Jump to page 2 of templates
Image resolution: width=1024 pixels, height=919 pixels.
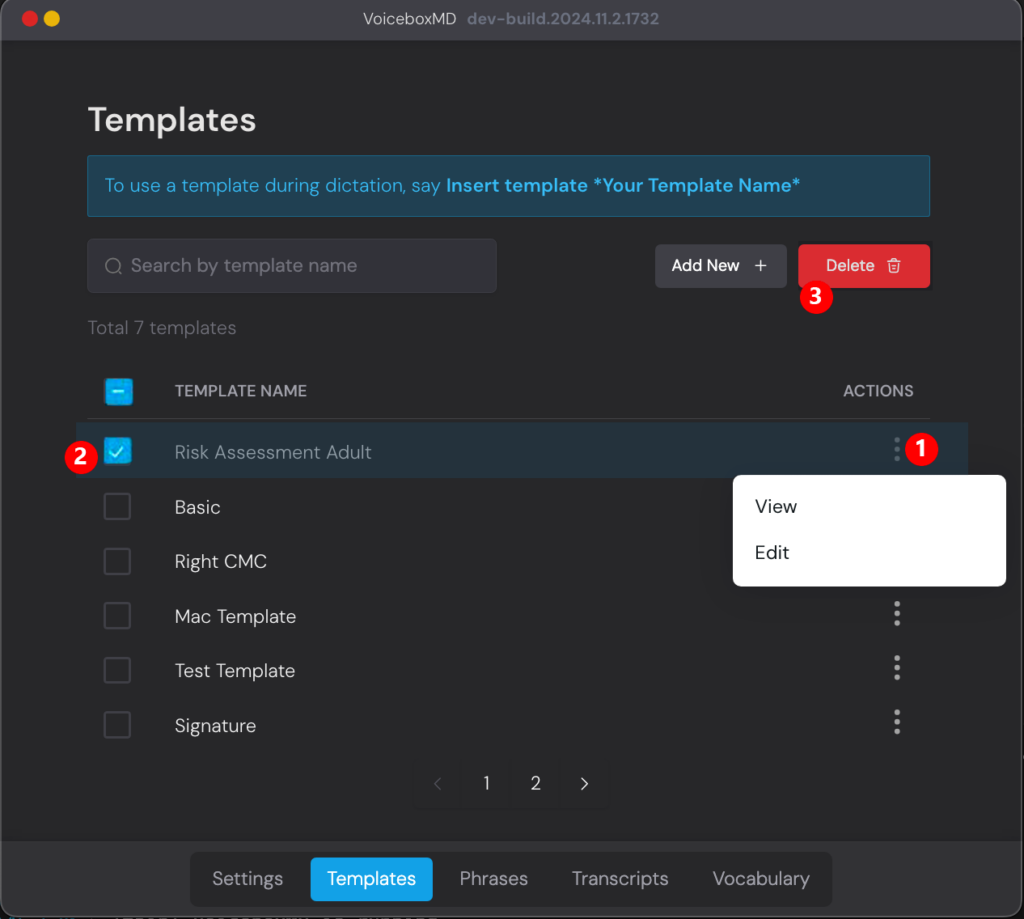coord(536,784)
